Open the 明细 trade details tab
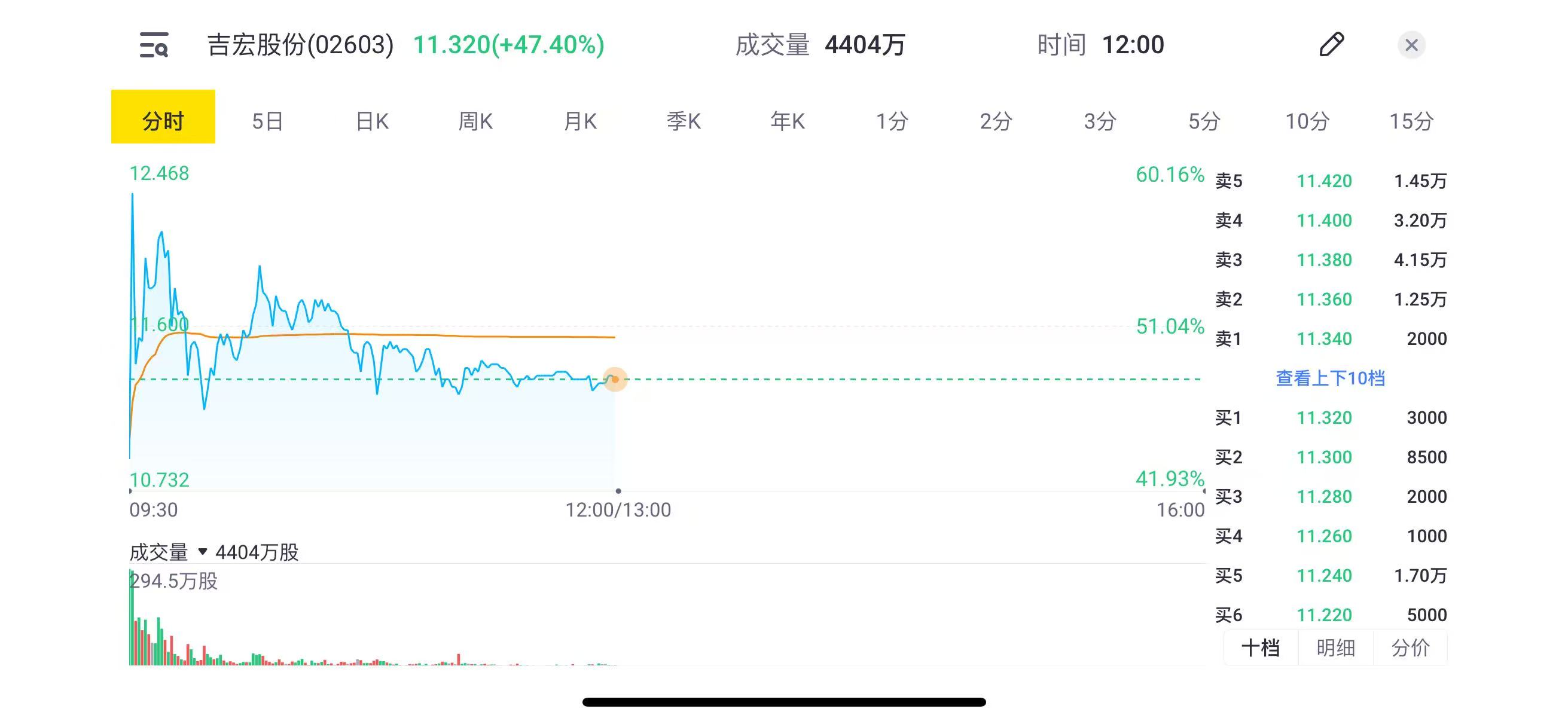Viewport: 1568px width, 721px height. click(1335, 648)
